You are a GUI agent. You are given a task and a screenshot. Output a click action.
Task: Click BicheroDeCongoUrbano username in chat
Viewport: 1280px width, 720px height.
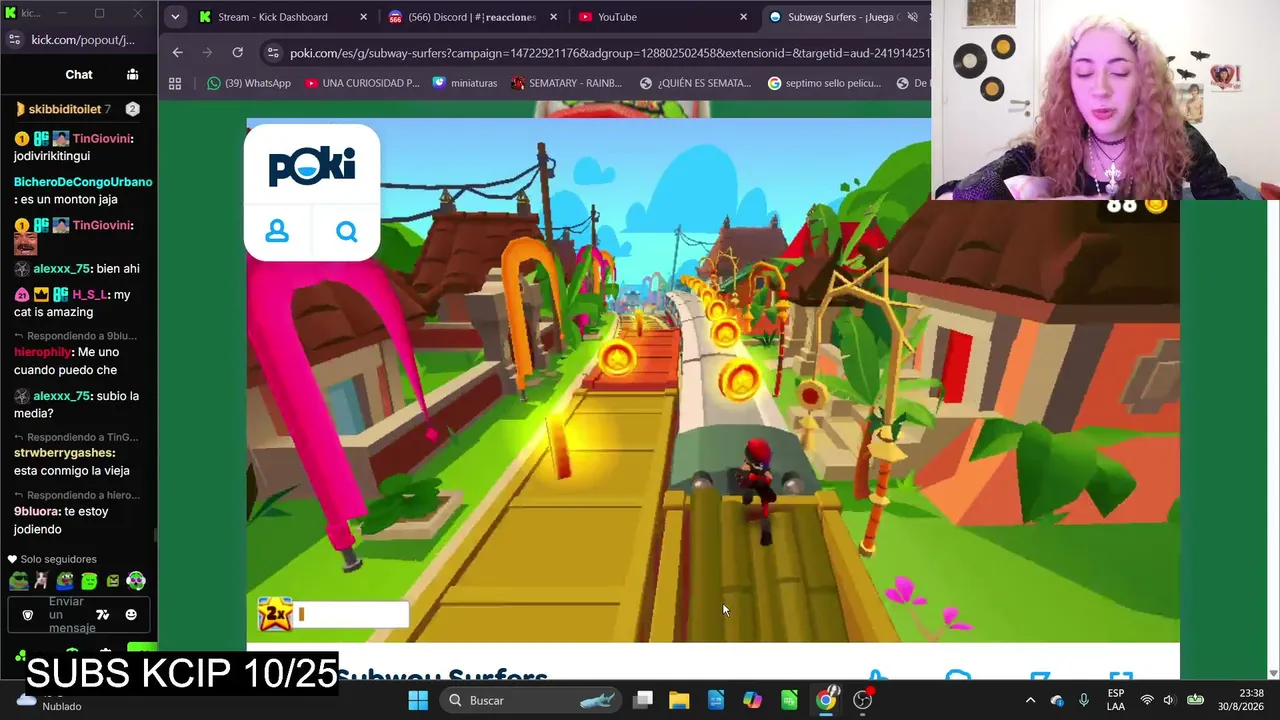tap(83, 182)
